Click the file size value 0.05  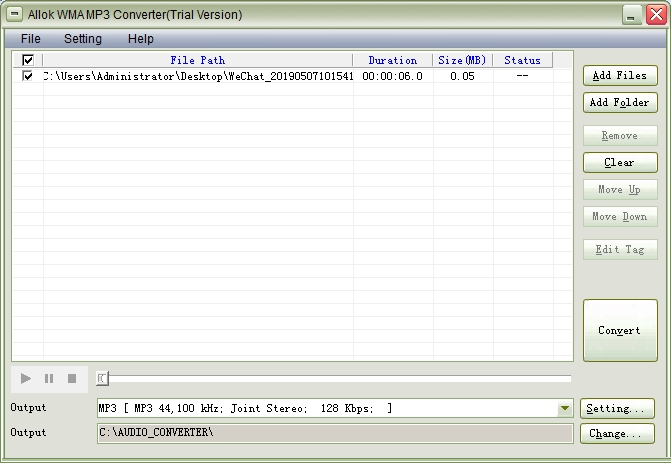pyautogui.click(x=463, y=76)
